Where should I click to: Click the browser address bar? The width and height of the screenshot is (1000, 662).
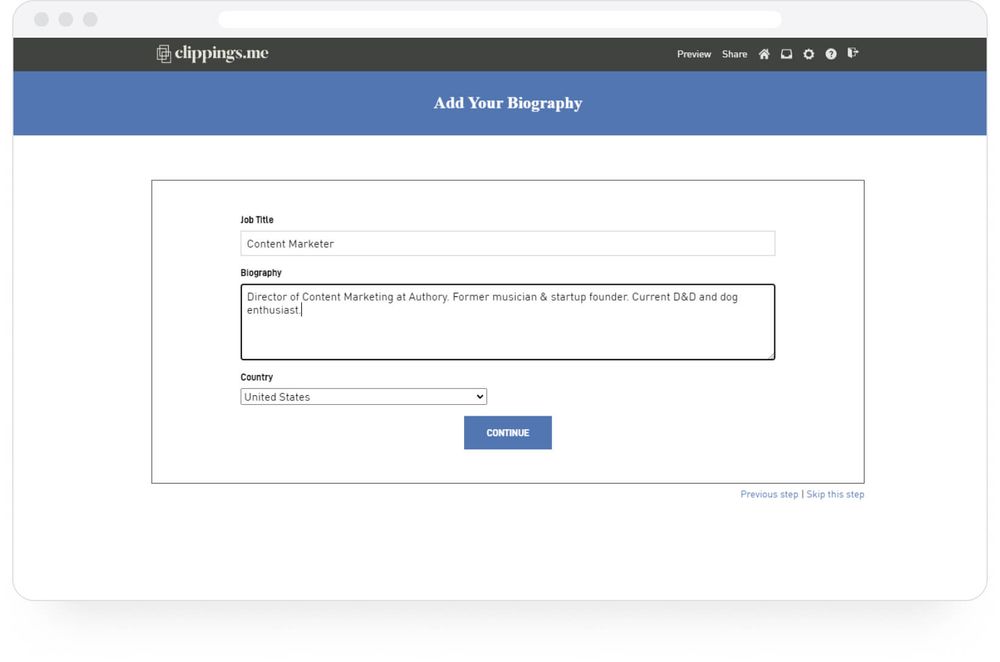pyautogui.click(x=500, y=19)
